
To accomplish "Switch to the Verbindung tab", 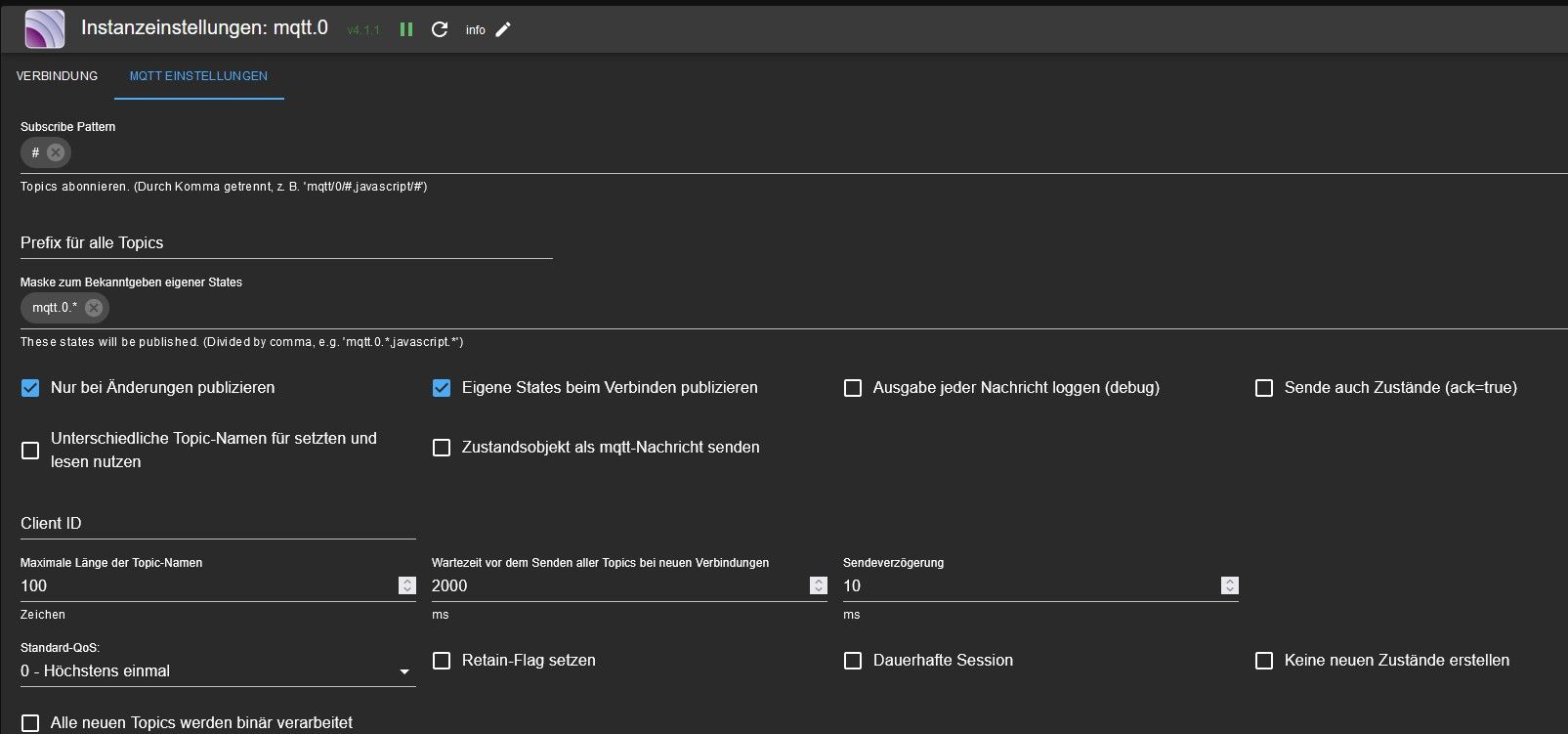I will pos(57,76).
